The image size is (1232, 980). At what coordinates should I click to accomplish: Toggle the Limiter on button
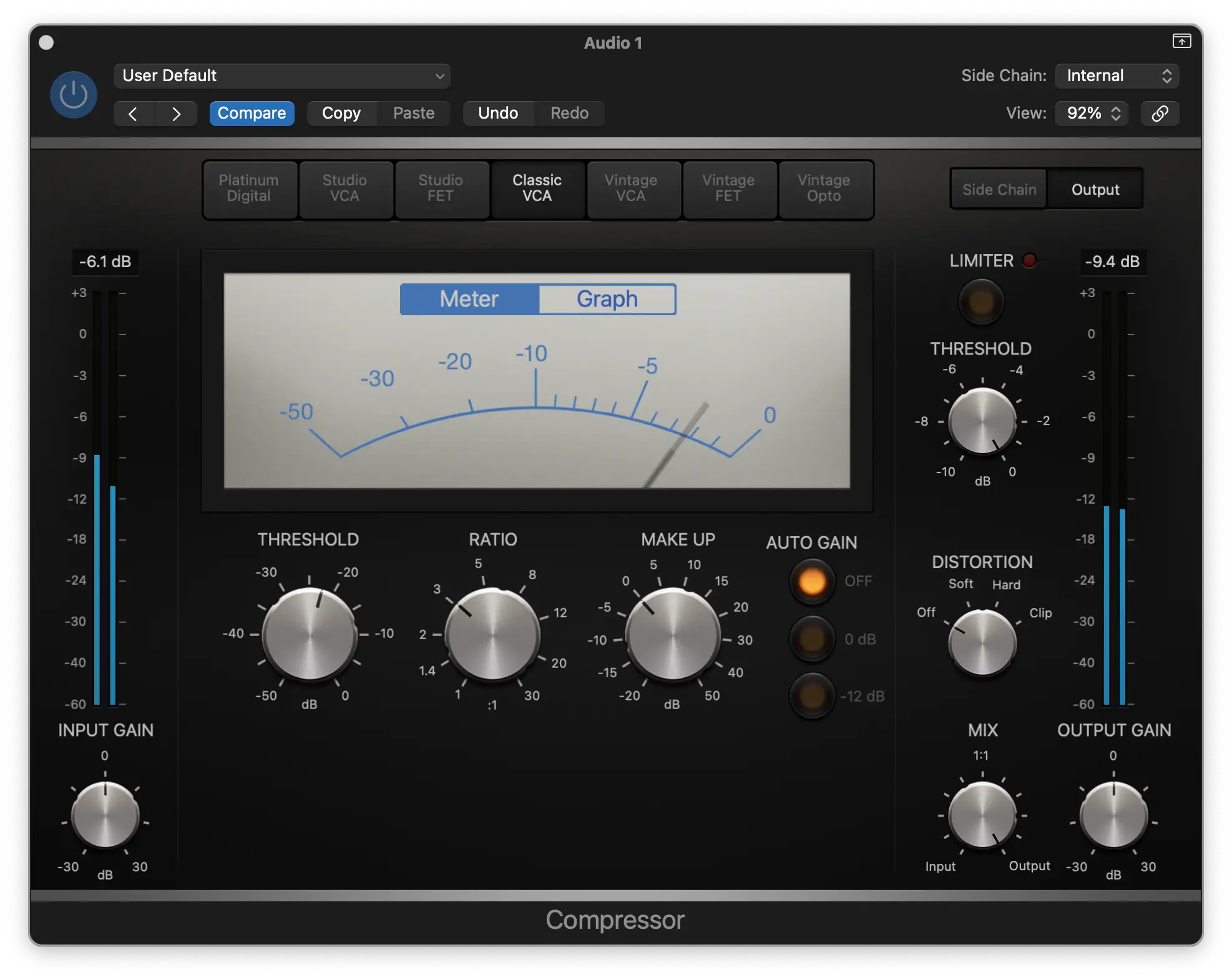coord(980,302)
